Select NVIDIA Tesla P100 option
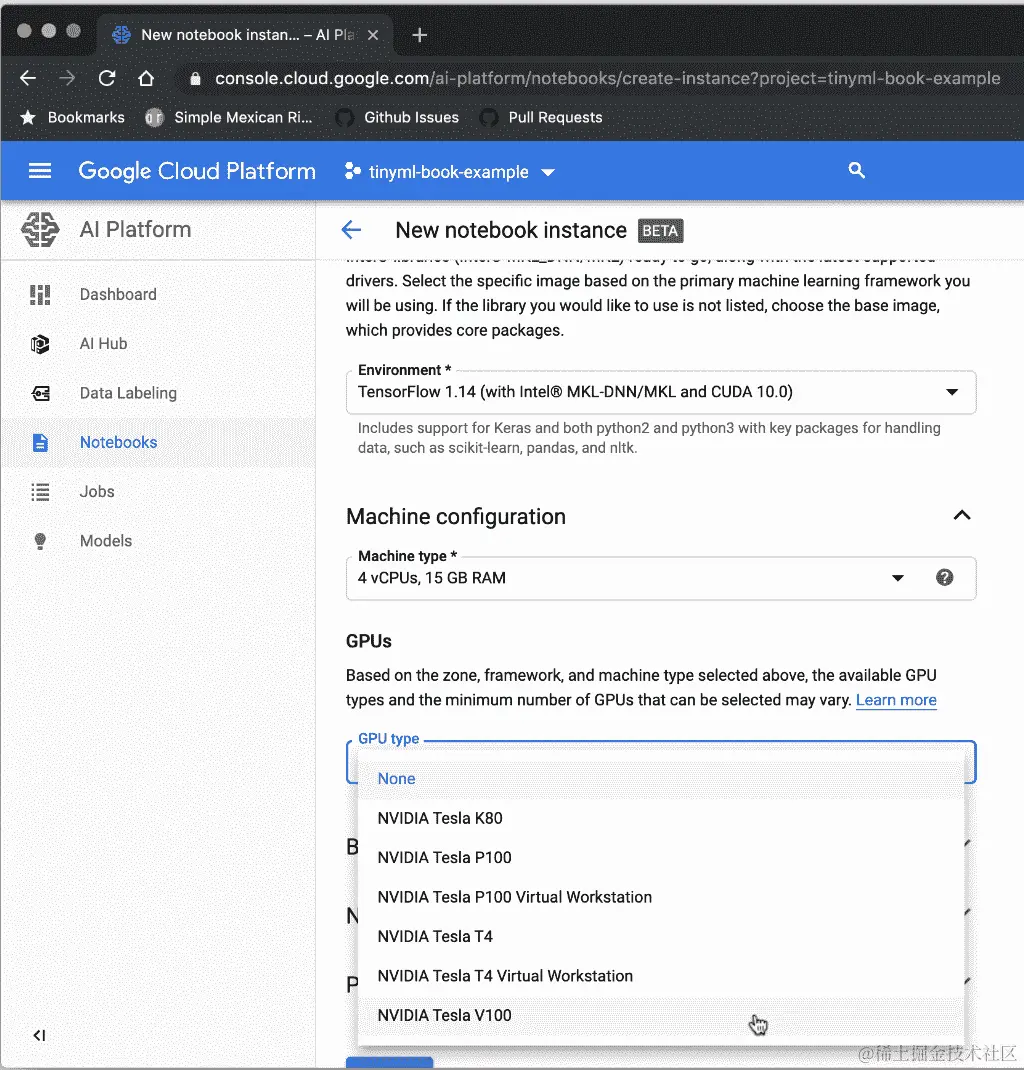 (x=660, y=858)
